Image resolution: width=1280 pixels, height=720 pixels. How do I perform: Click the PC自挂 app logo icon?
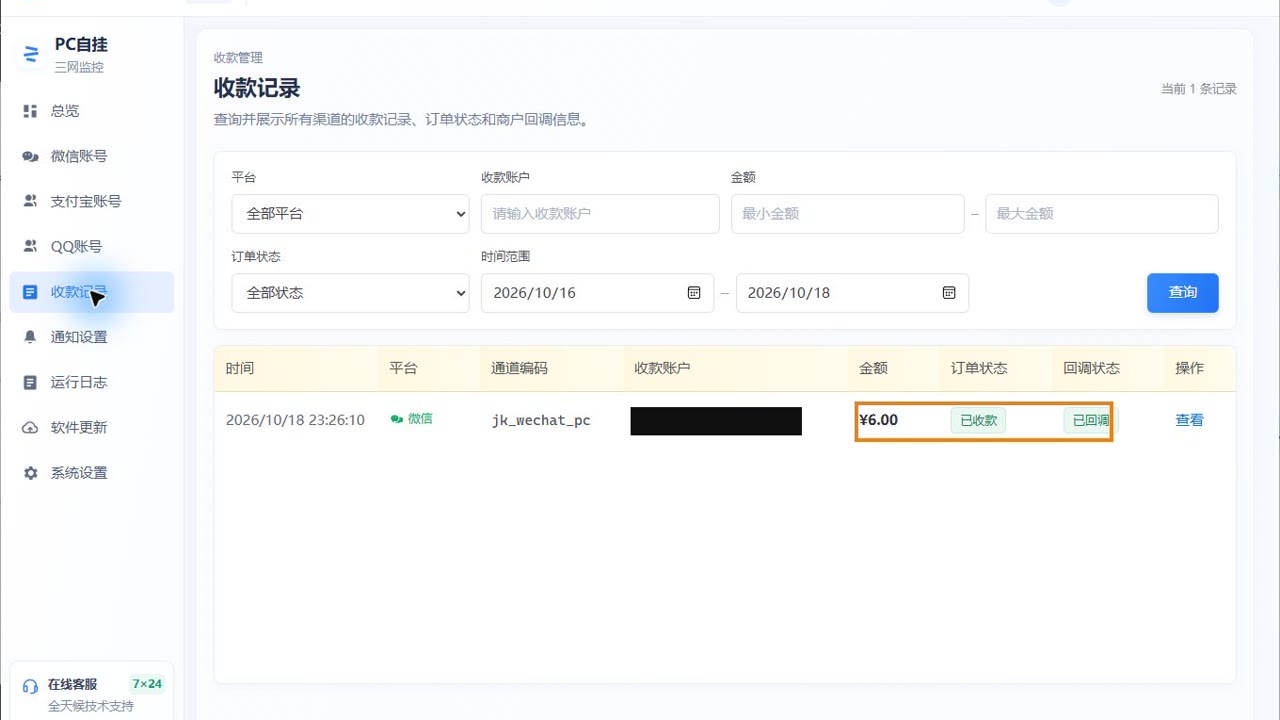pyautogui.click(x=30, y=54)
